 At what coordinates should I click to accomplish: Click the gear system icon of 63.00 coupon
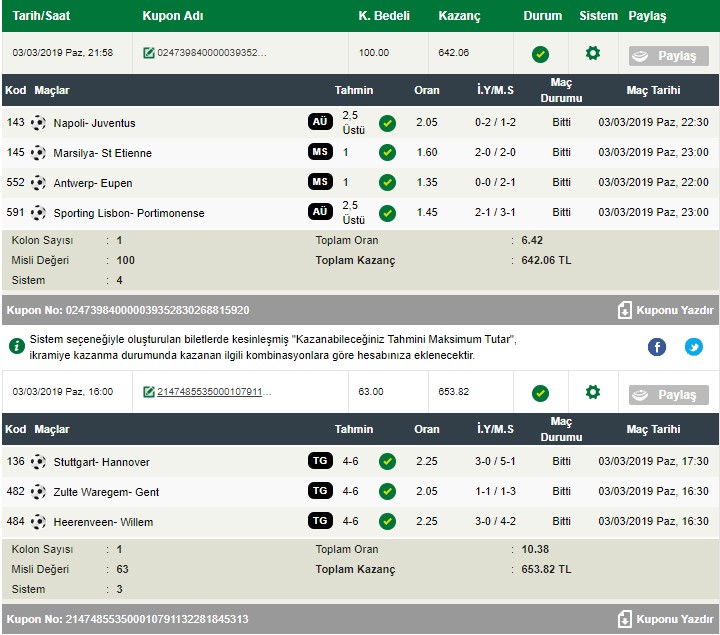tap(593, 392)
